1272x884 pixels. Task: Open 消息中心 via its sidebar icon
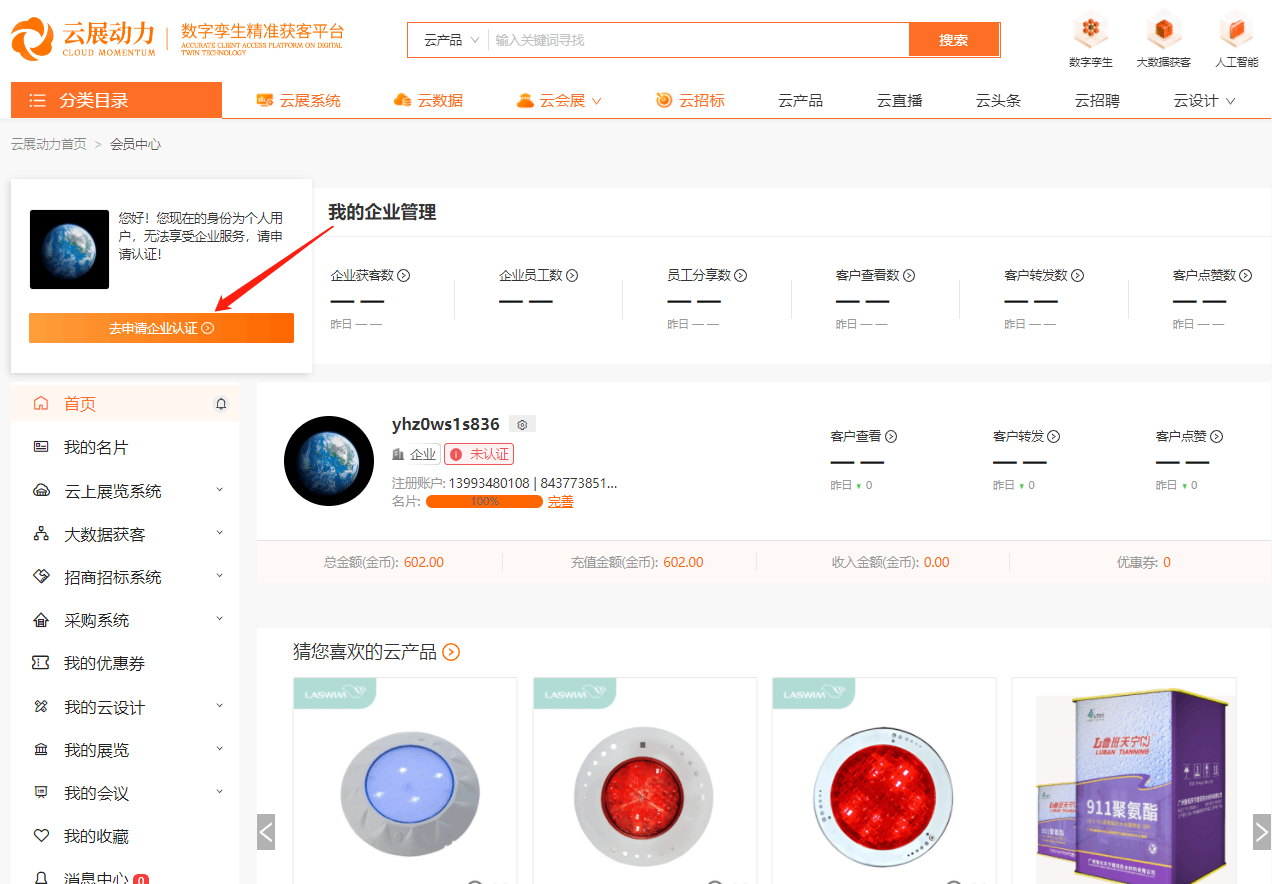[x=41, y=878]
